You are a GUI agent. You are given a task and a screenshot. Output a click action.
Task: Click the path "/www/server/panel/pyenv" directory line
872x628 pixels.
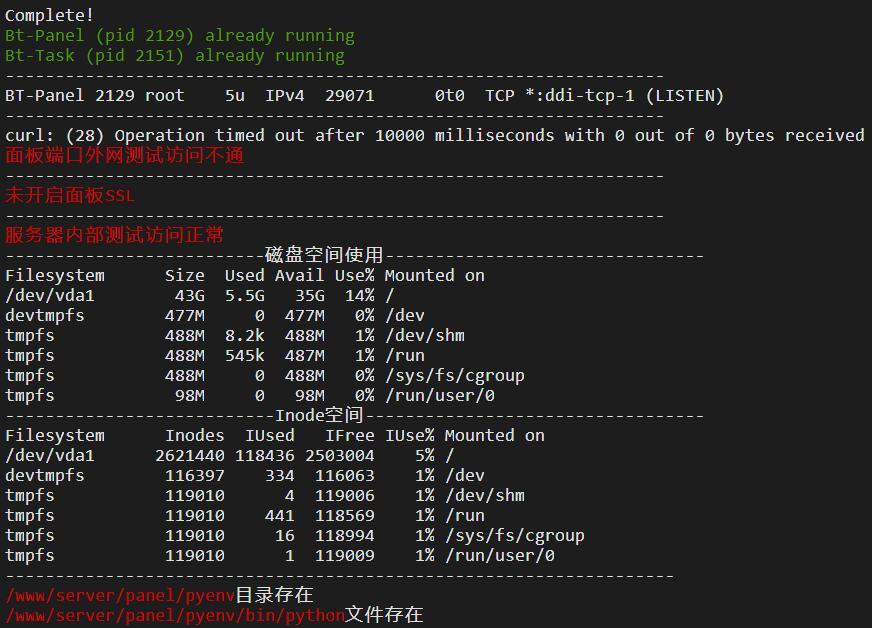point(159,596)
